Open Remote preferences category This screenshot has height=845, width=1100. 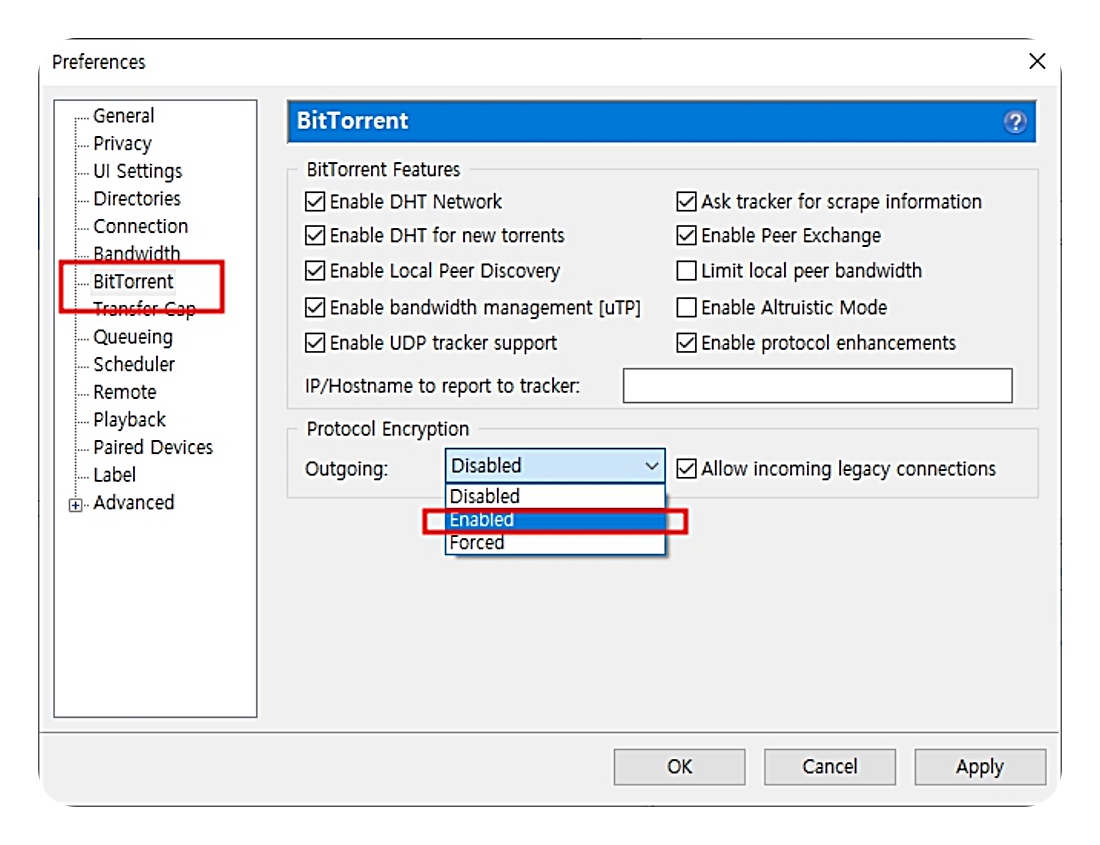(x=125, y=392)
